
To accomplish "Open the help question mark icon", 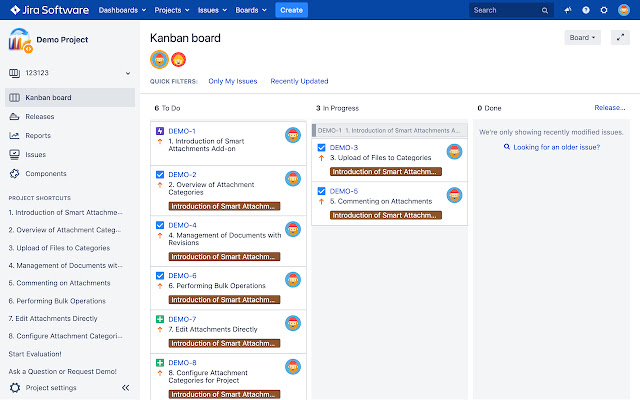I will click(x=586, y=10).
